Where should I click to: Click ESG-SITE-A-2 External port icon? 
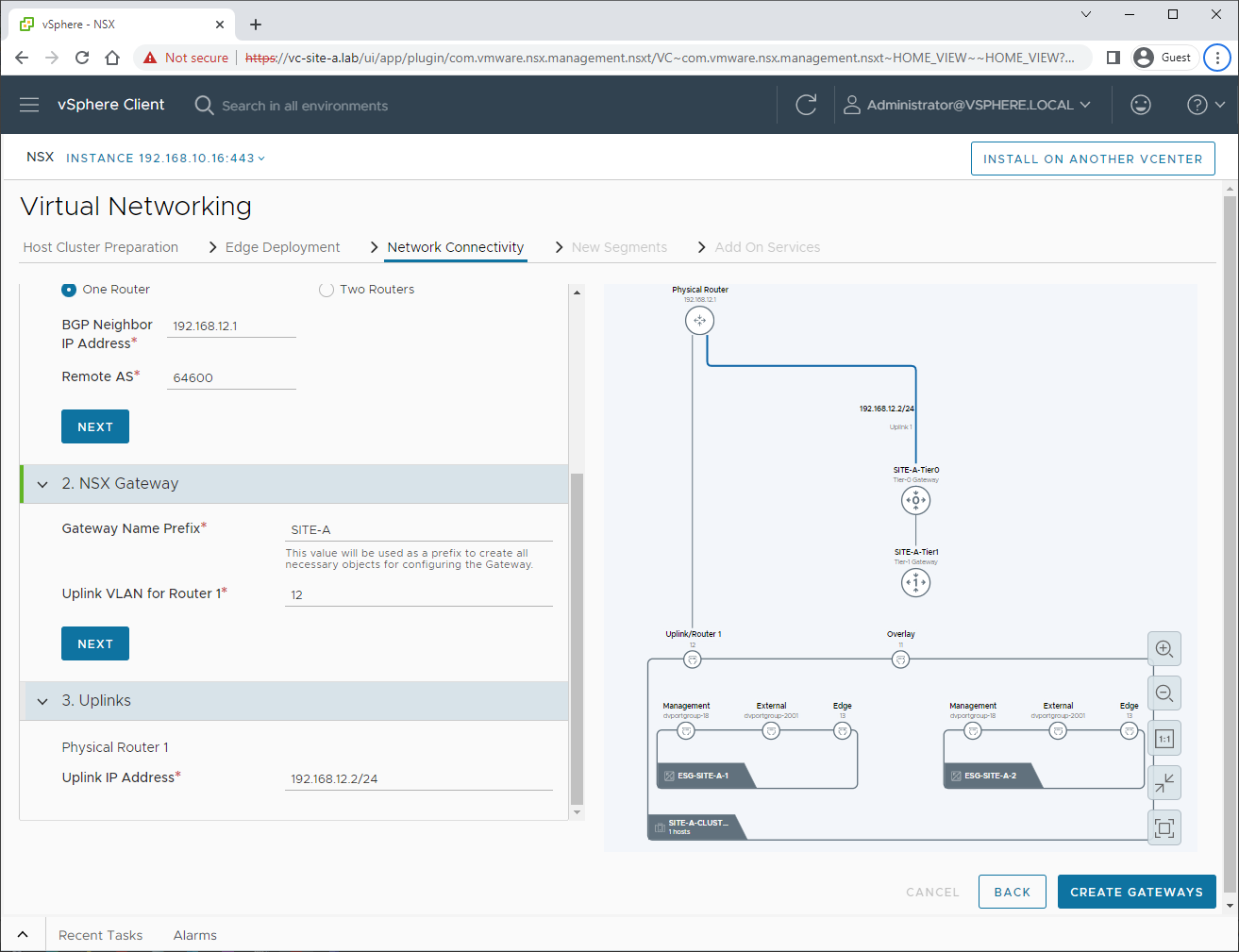pyautogui.click(x=1058, y=731)
